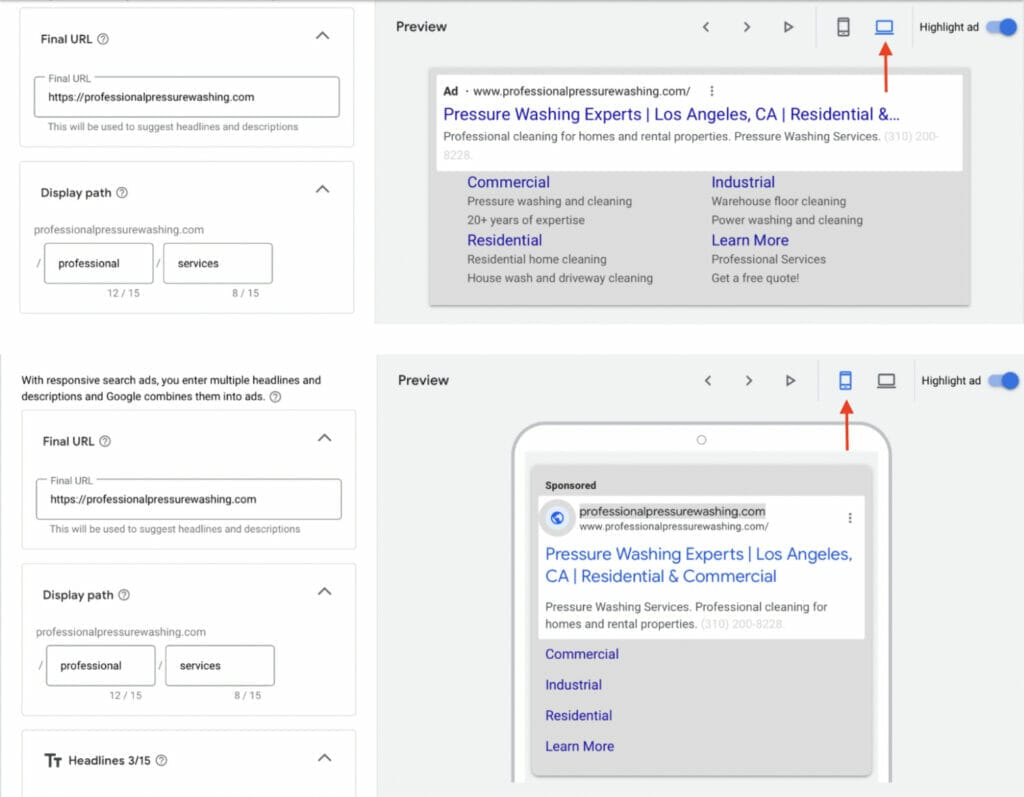Click the previous arrow in bottom Preview pane
The height and width of the screenshot is (797, 1024).
coord(709,380)
